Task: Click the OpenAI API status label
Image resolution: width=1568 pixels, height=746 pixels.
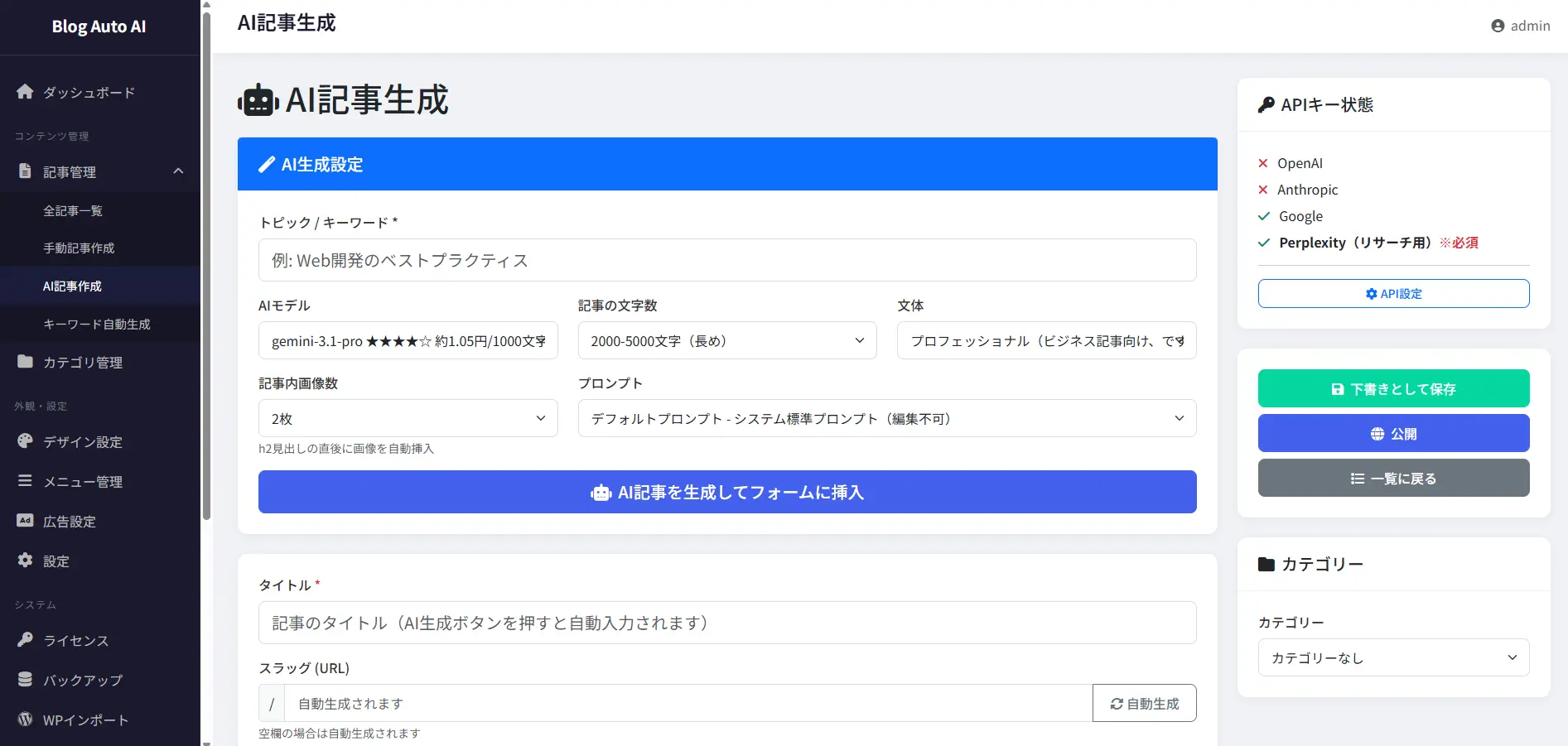Action: tap(1300, 163)
